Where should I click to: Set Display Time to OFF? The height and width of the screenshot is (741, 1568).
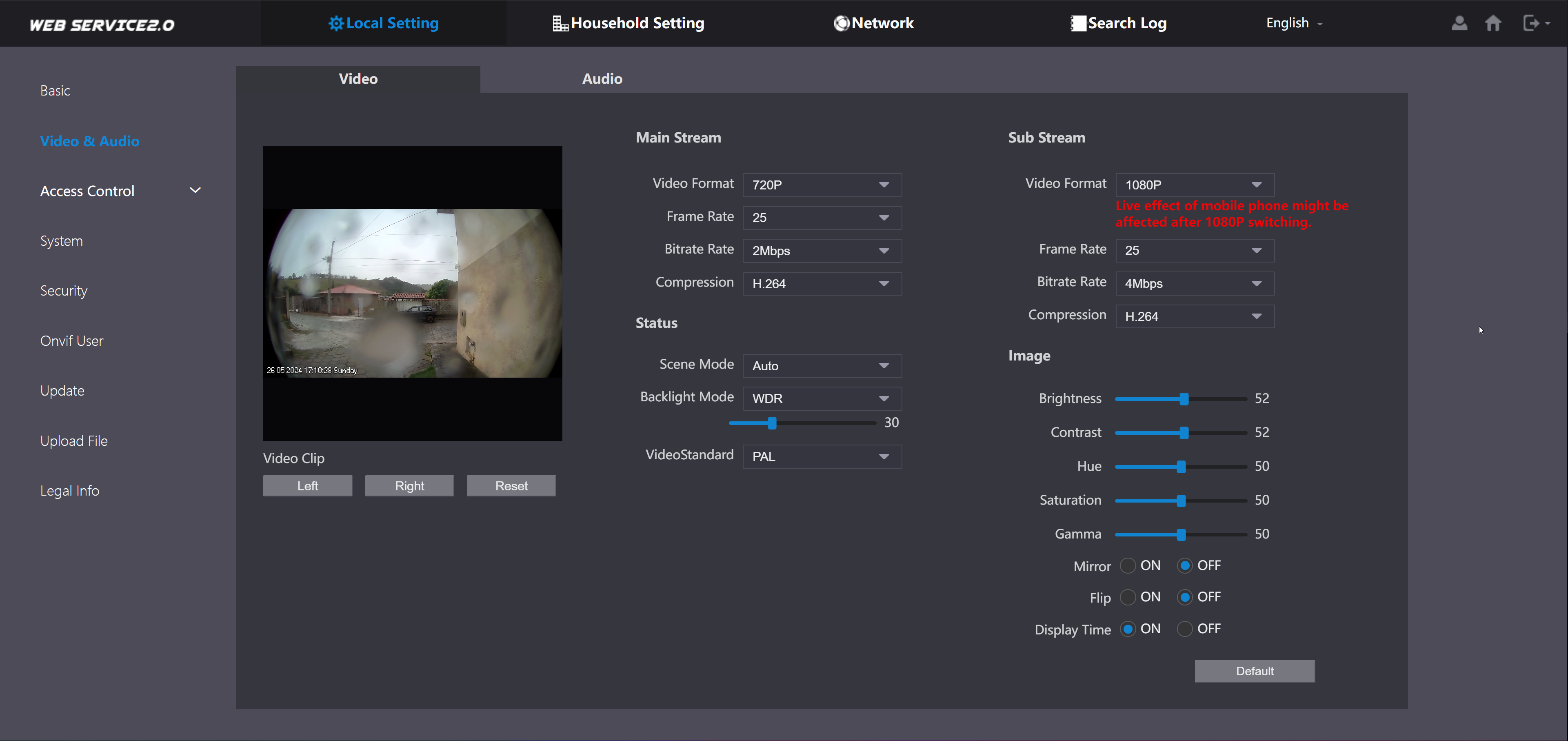point(1184,629)
